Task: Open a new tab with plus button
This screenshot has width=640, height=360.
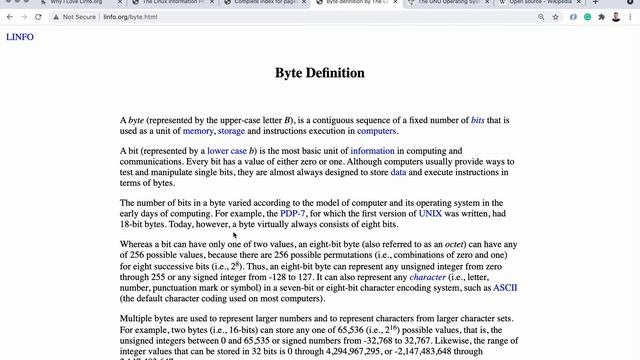Action: point(596,2)
